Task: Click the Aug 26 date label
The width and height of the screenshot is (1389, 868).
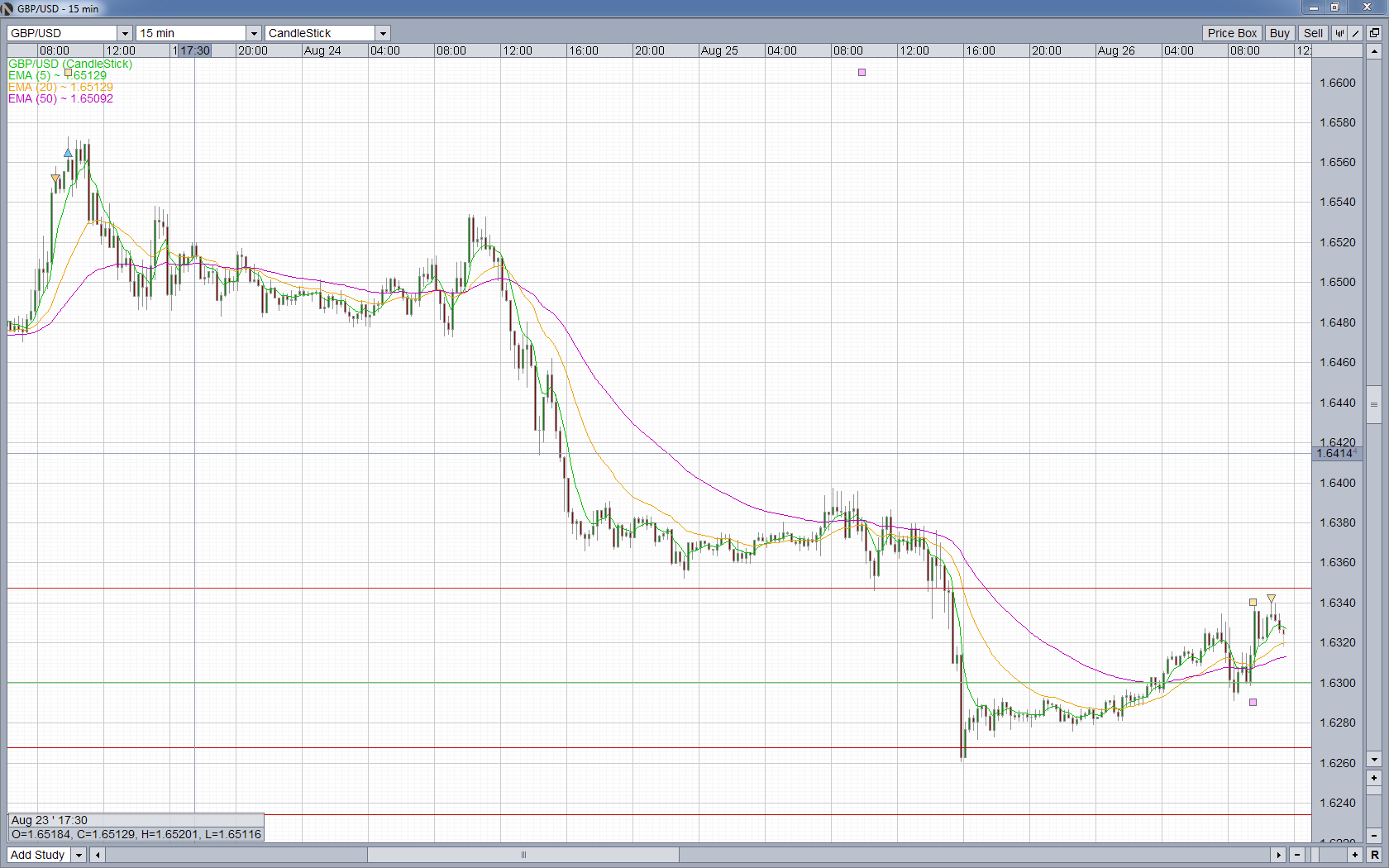Action: point(1116,50)
